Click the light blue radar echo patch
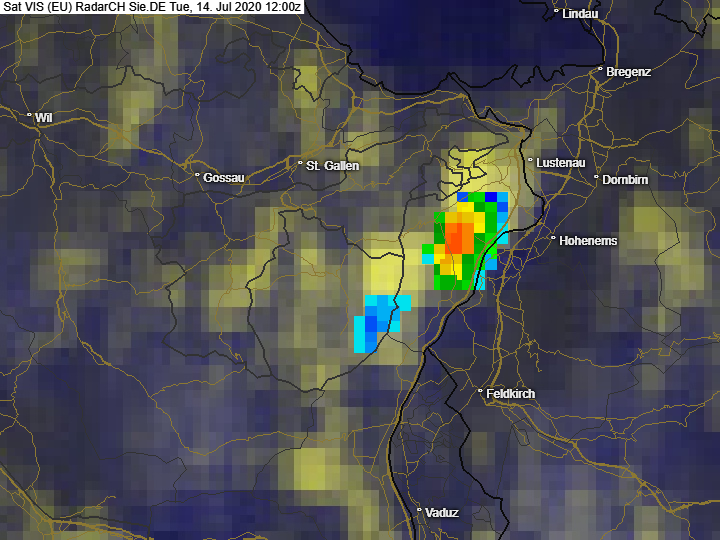The image size is (720, 540). pyautogui.click(x=380, y=323)
